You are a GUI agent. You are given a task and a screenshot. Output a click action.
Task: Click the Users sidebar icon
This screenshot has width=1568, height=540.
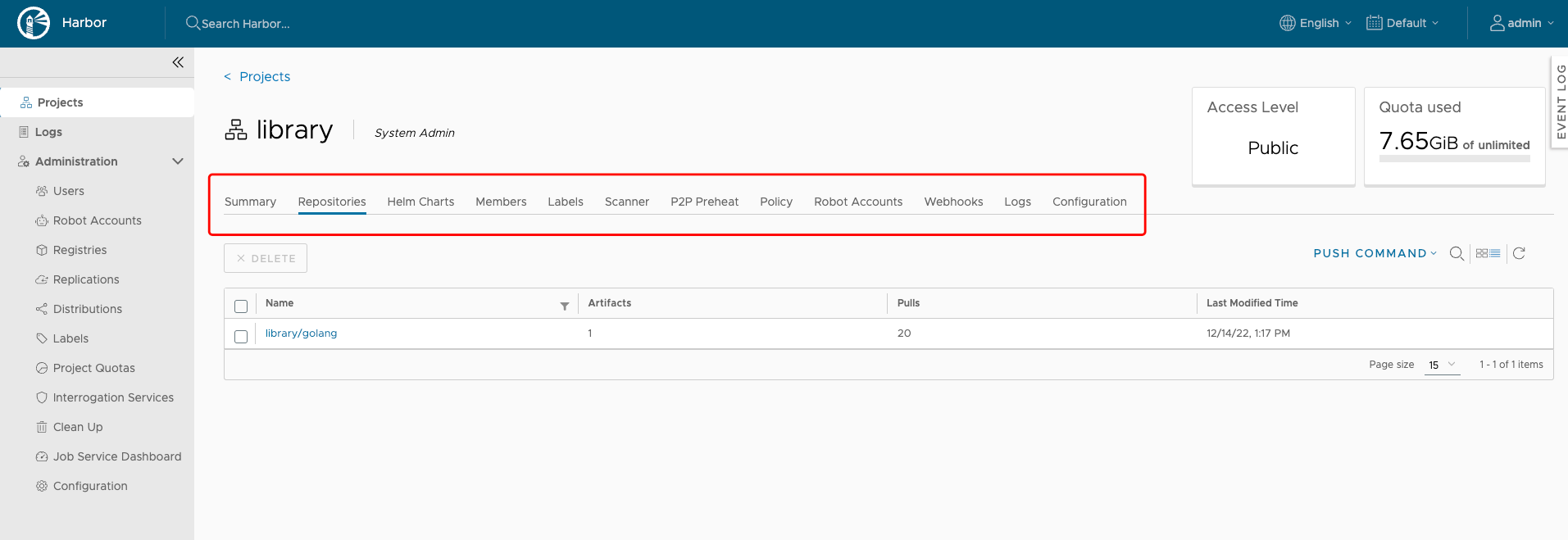42,191
